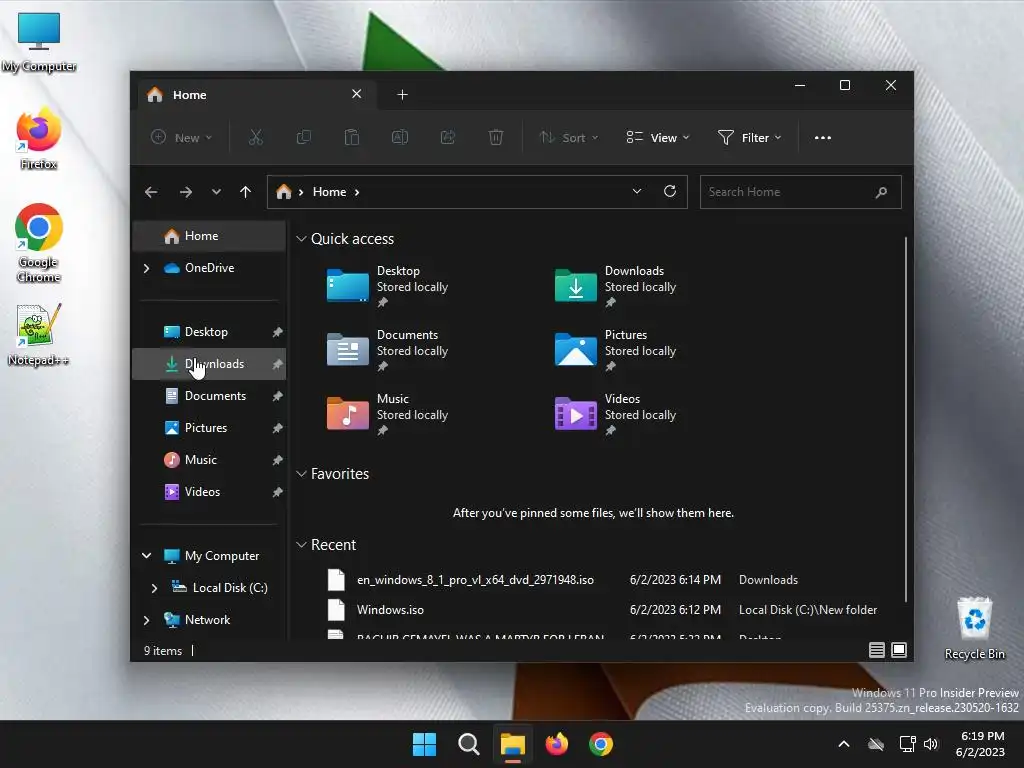This screenshot has width=1024, height=768.
Task: Select Windows.iso recent file
Action: [x=600, y=610]
